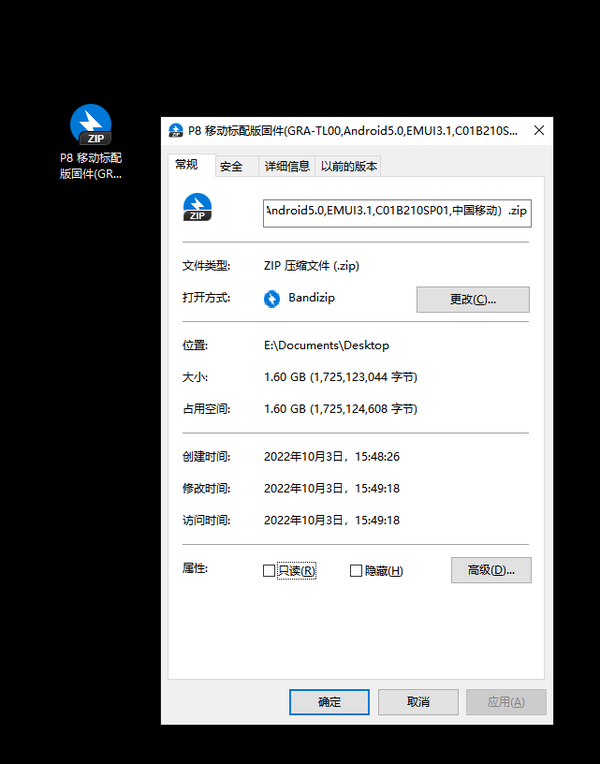Click the file type text ZIP 压缩文件 (.zip)
The height and width of the screenshot is (764, 600).
click(x=311, y=266)
